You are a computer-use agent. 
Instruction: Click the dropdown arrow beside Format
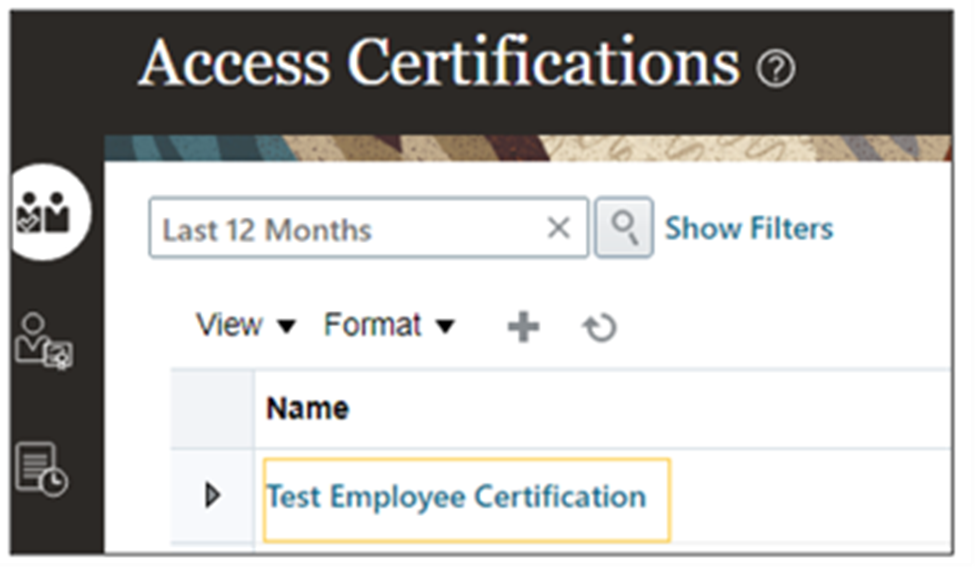445,326
